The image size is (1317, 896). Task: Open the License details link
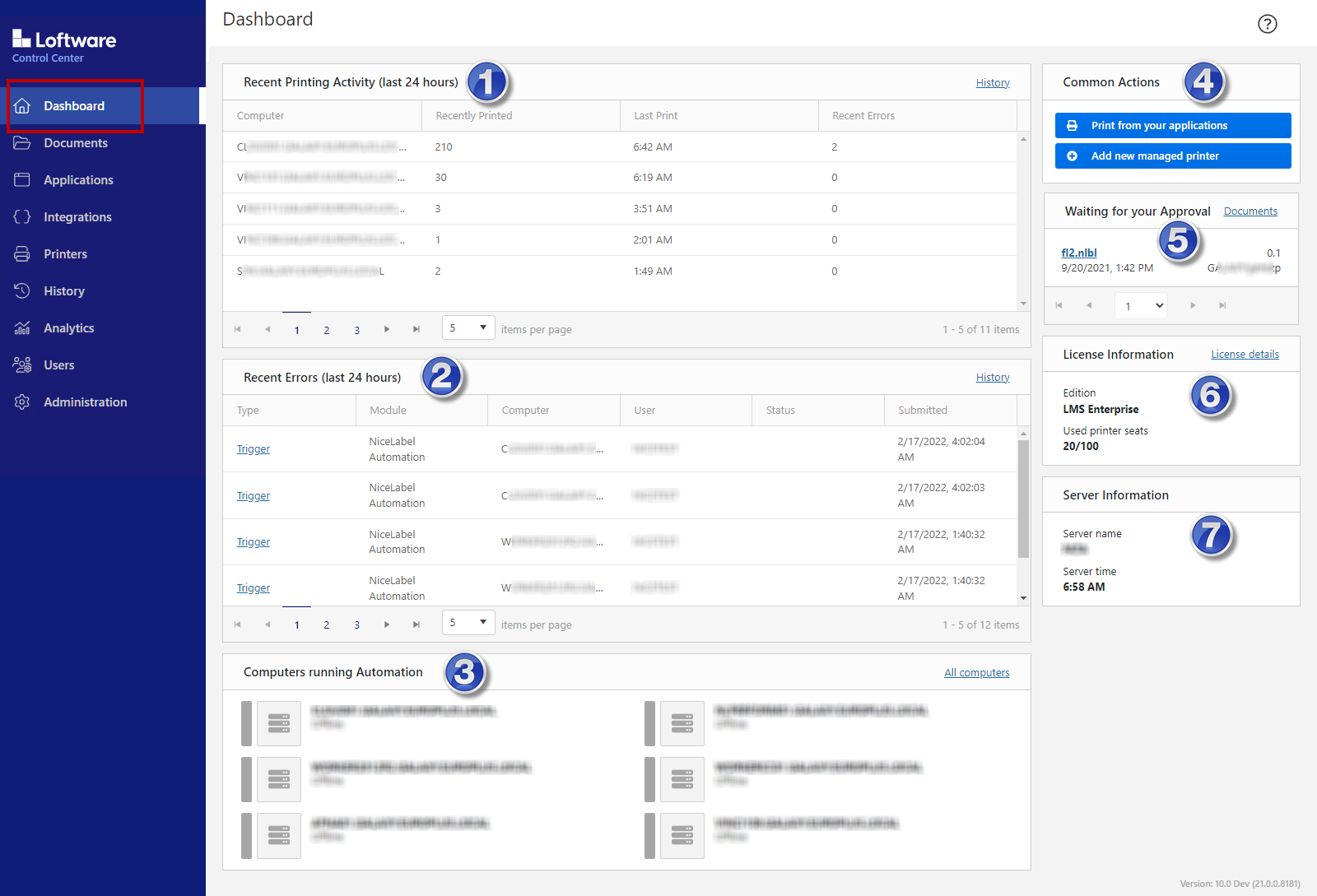[1245, 355]
